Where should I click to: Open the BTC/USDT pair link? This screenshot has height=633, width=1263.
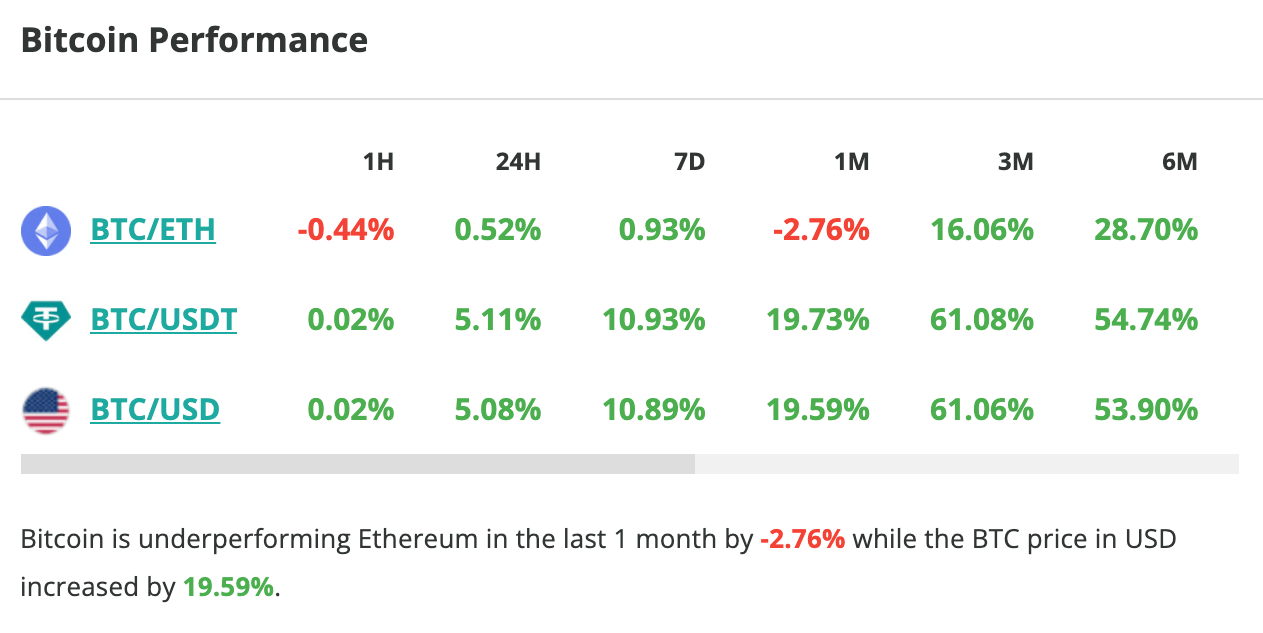pos(164,320)
